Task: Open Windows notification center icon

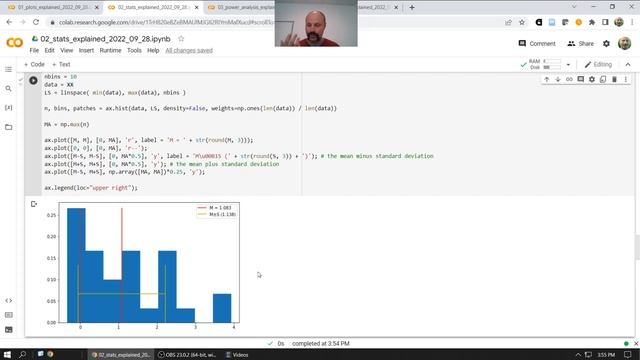Action: coord(628,355)
